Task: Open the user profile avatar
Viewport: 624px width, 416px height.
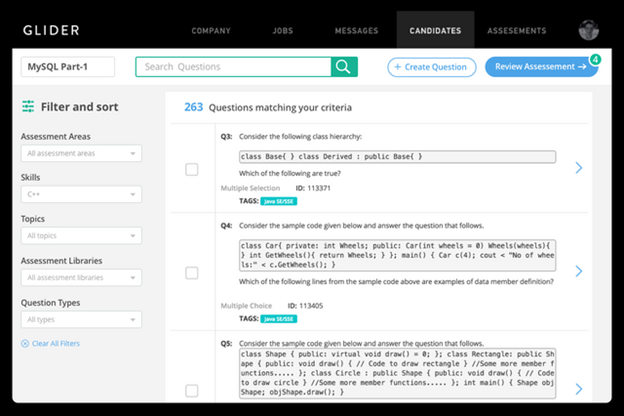Action: click(x=589, y=30)
